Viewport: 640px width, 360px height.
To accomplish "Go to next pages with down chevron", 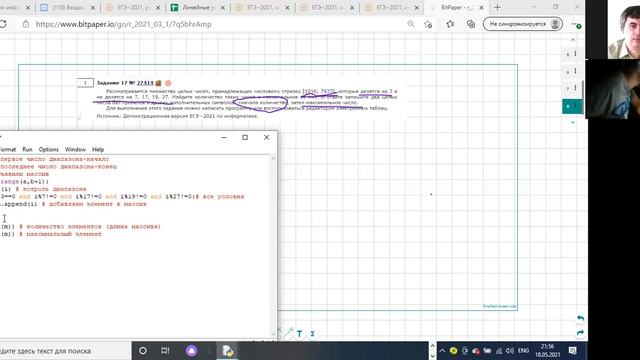I will click(x=573, y=122).
